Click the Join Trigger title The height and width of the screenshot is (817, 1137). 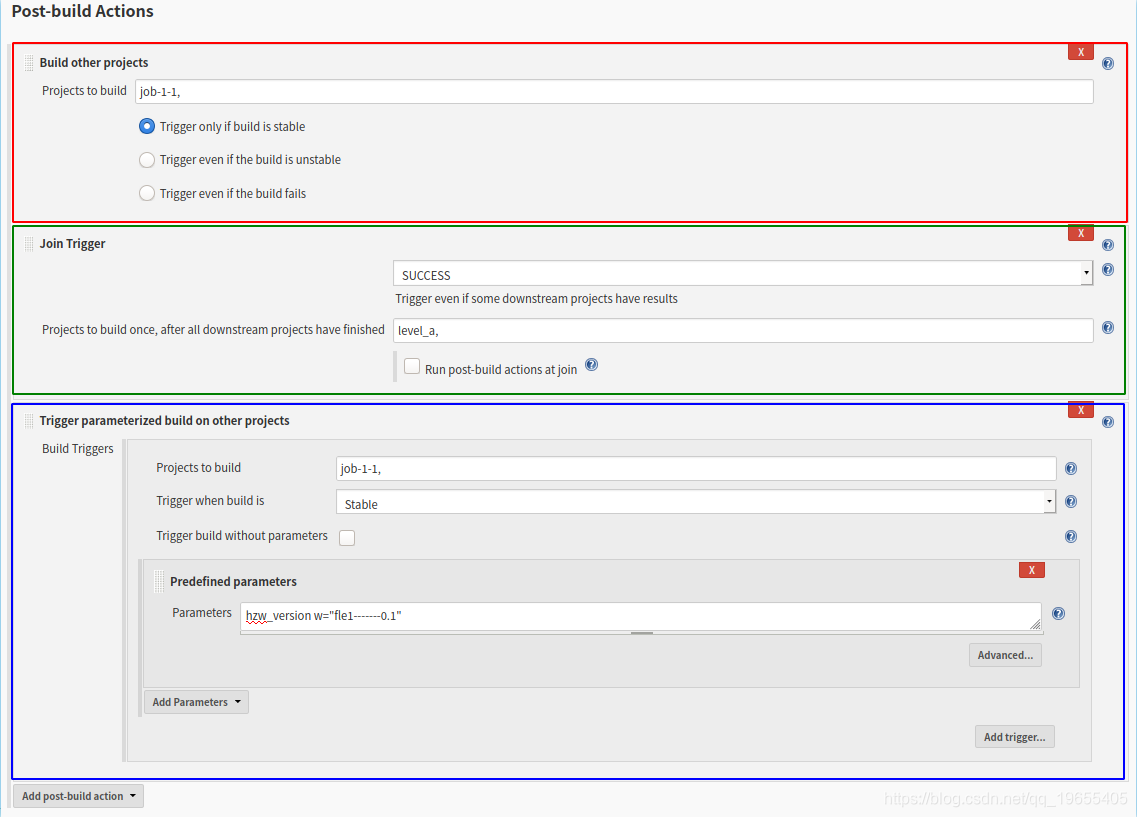point(73,244)
